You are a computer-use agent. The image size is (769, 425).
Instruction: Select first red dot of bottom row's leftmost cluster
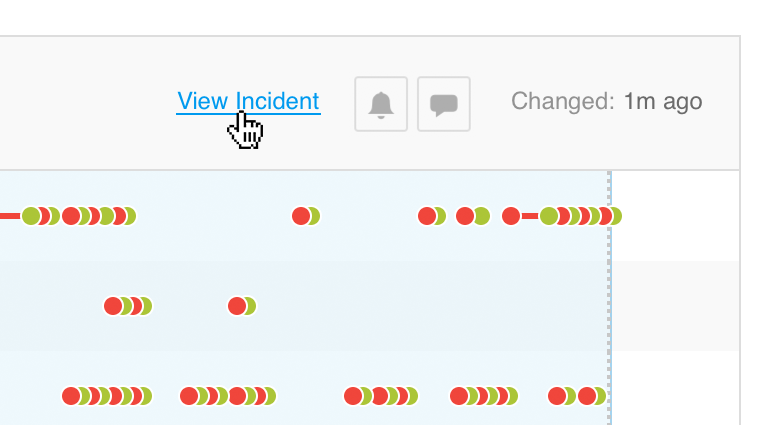pos(71,396)
